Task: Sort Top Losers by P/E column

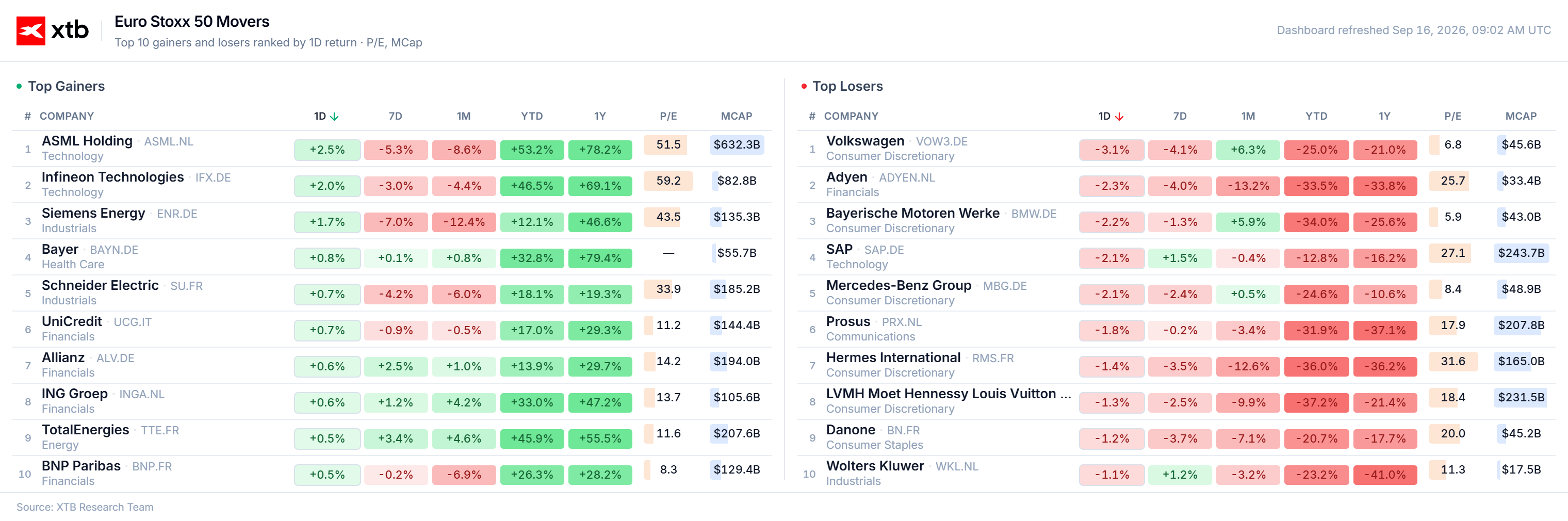Action: [x=1453, y=116]
